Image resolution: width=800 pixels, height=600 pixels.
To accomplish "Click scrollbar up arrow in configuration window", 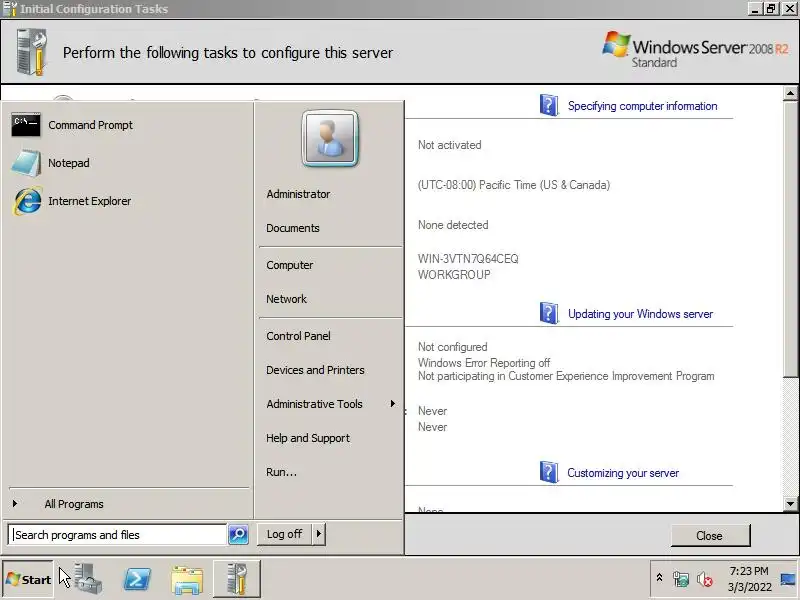I will 790,93.
